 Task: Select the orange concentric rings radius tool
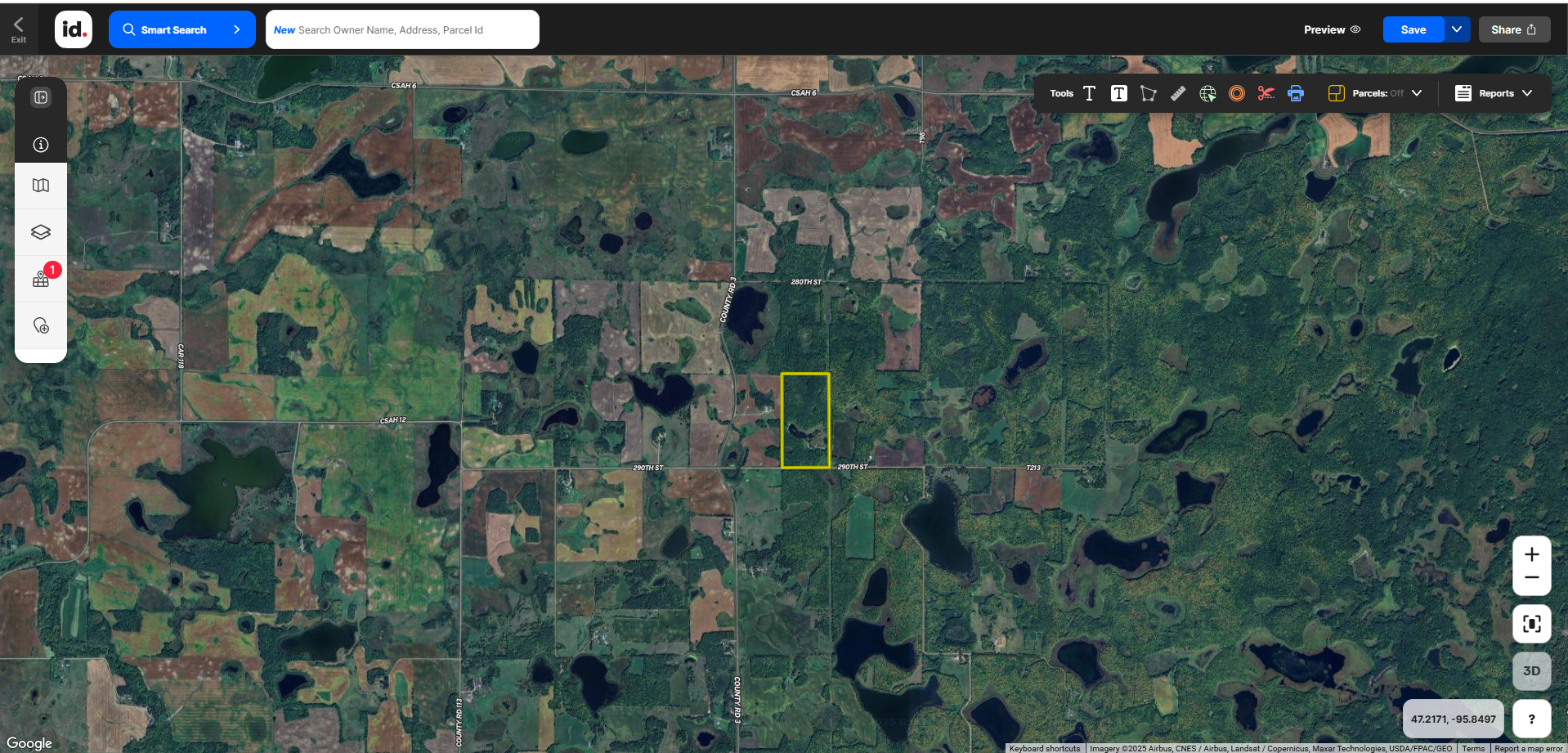coord(1237,93)
